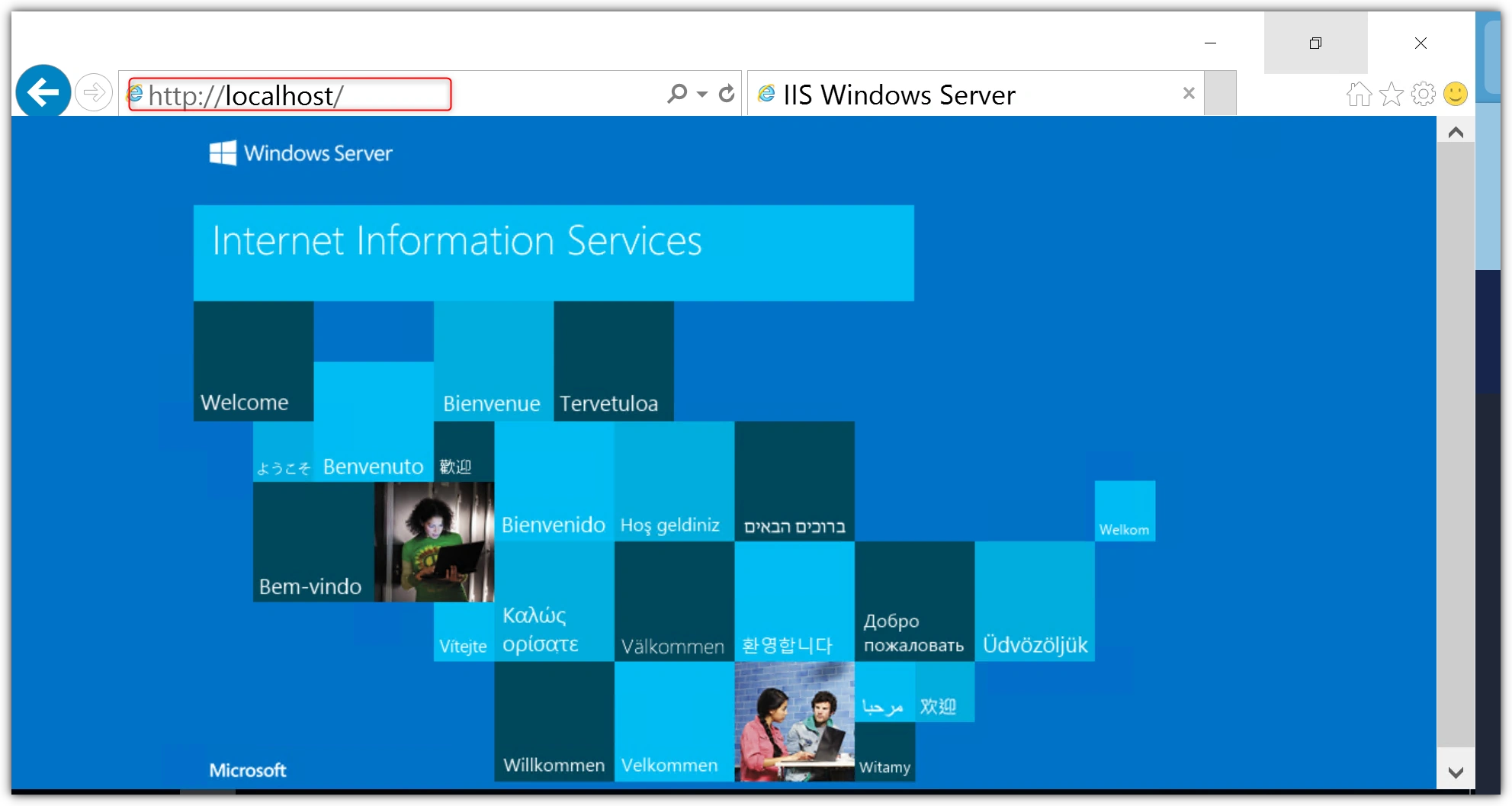Click the 歡迎 traditional Chinese tile

point(464,451)
